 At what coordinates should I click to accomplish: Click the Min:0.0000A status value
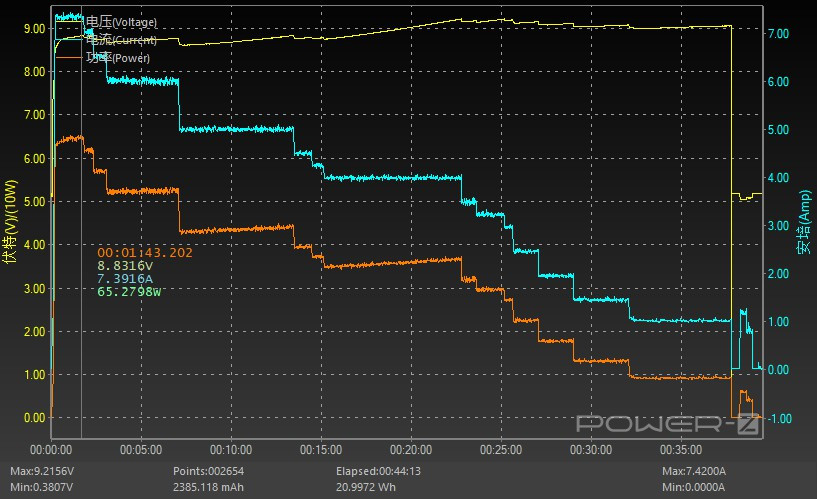pos(694,488)
